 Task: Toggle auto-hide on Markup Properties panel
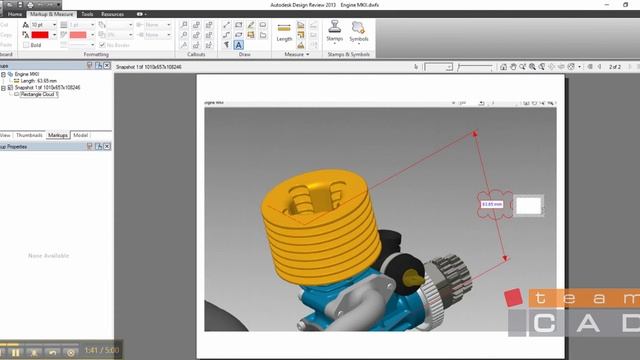[98, 146]
